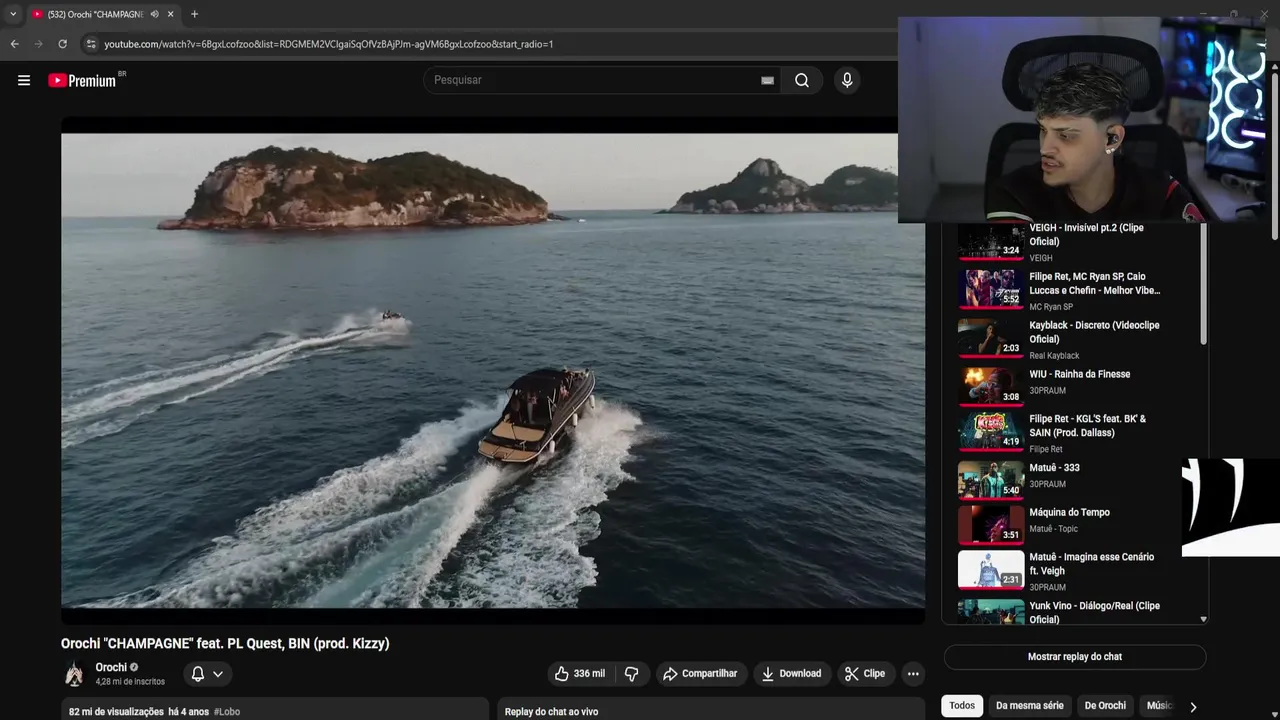Click the Download button
The image size is (1280, 720).
click(x=791, y=674)
